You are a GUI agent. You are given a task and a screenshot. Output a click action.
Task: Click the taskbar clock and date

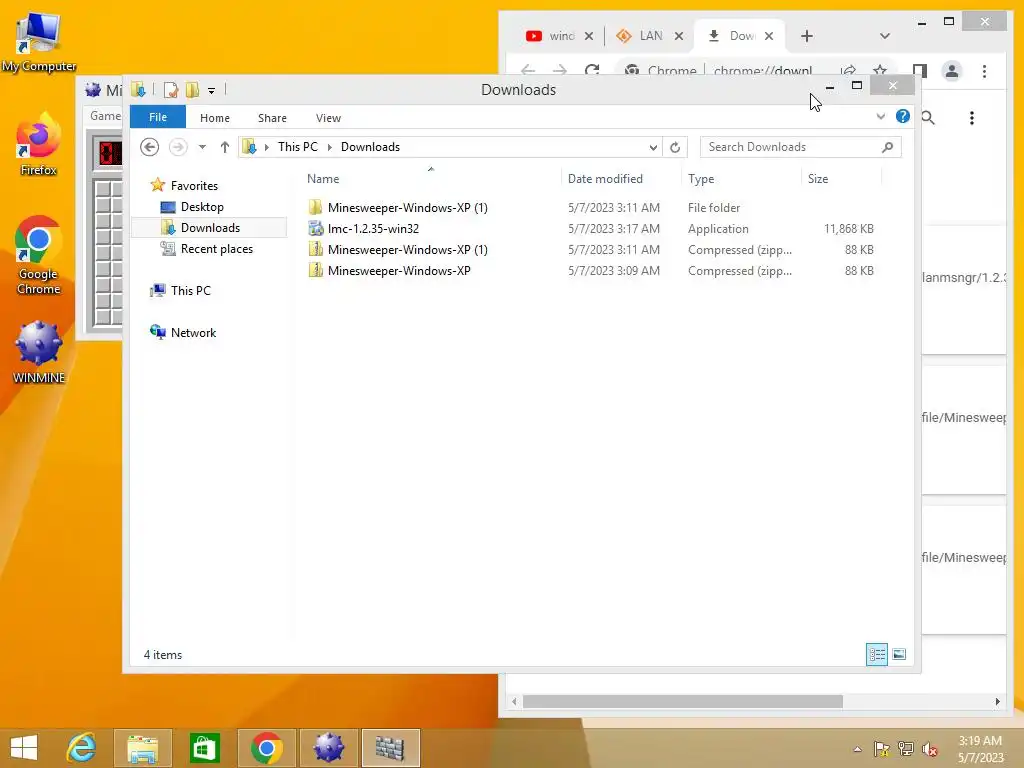(x=980, y=749)
